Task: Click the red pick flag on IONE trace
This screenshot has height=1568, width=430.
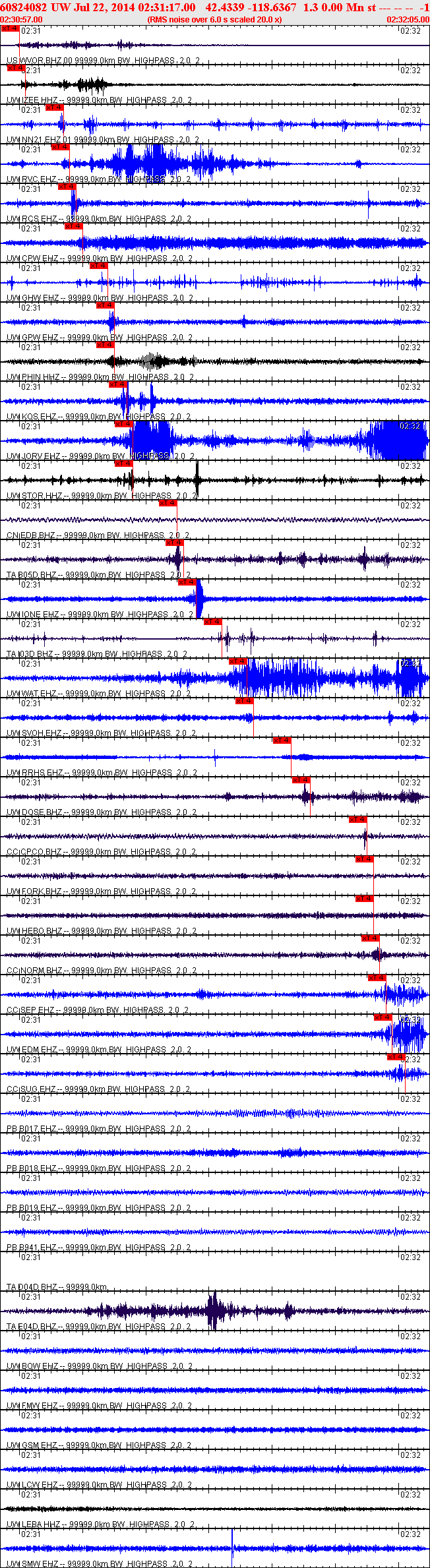Action: pos(187,582)
